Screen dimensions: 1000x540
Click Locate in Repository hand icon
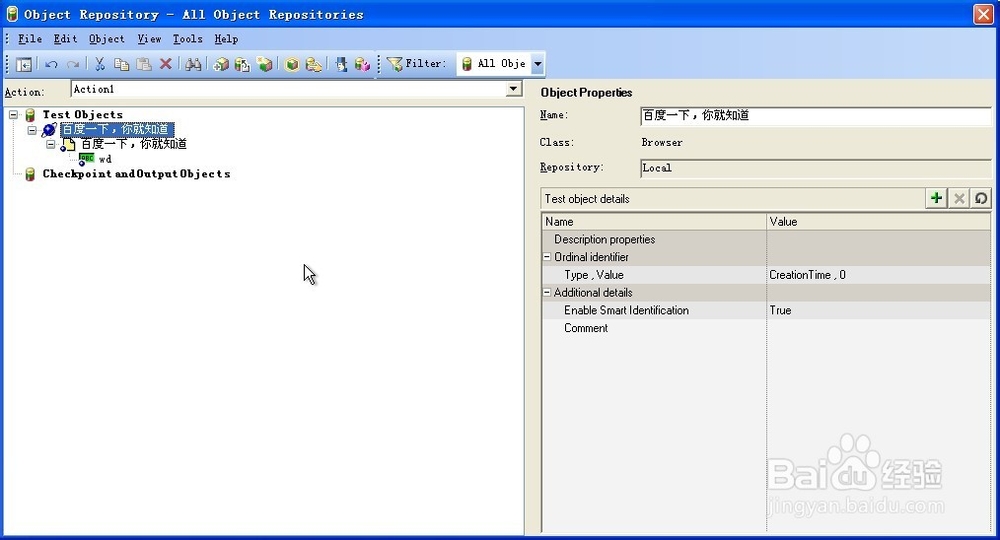pyautogui.click(x=314, y=64)
